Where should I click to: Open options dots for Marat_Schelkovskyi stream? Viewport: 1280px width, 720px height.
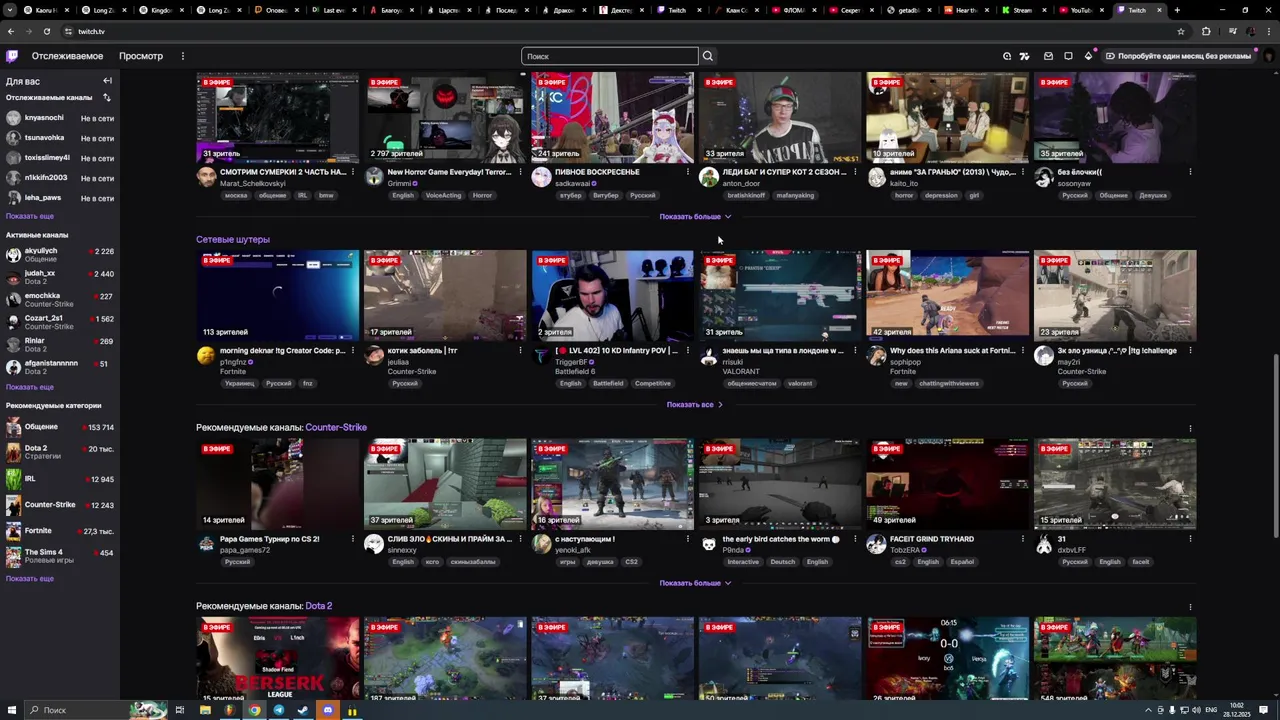pos(352,172)
